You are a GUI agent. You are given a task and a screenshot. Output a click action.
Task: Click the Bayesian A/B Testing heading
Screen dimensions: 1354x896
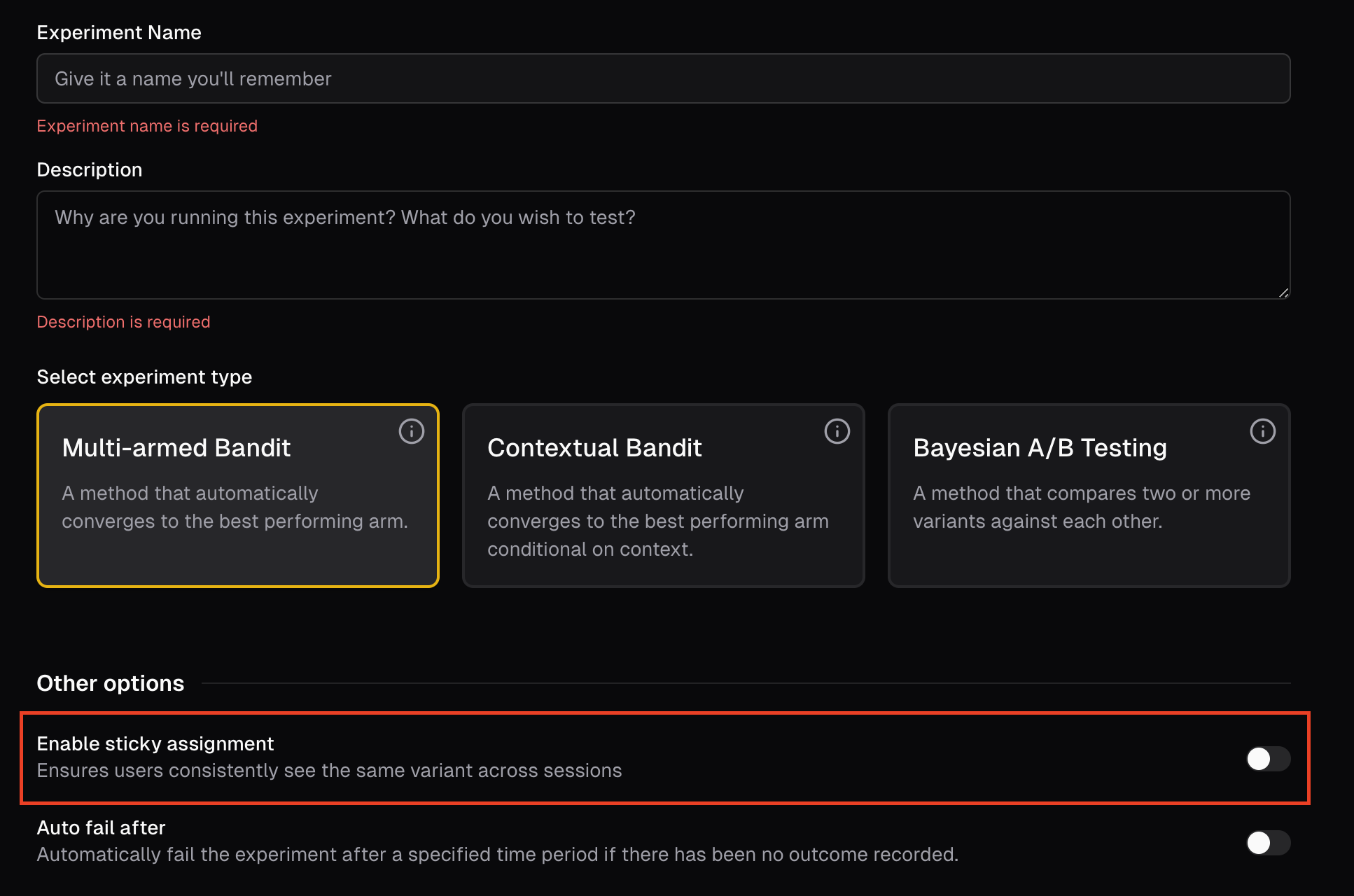[x=1040, y=448]
